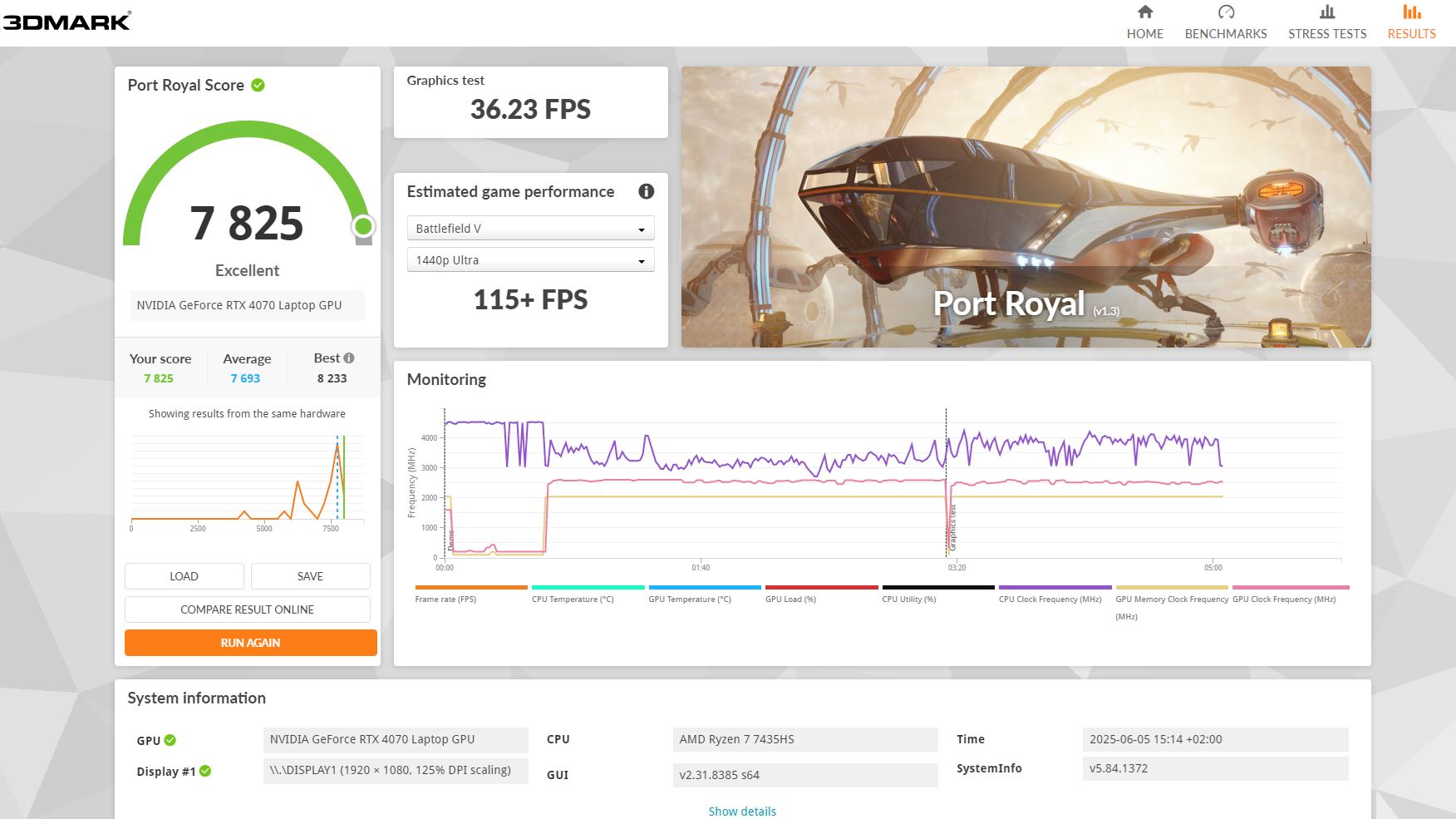Viewport: 1456px width, 819px height.
Task: Click the SystemInfo v5.84.1372 field
Action: (x=1216, y=768)
